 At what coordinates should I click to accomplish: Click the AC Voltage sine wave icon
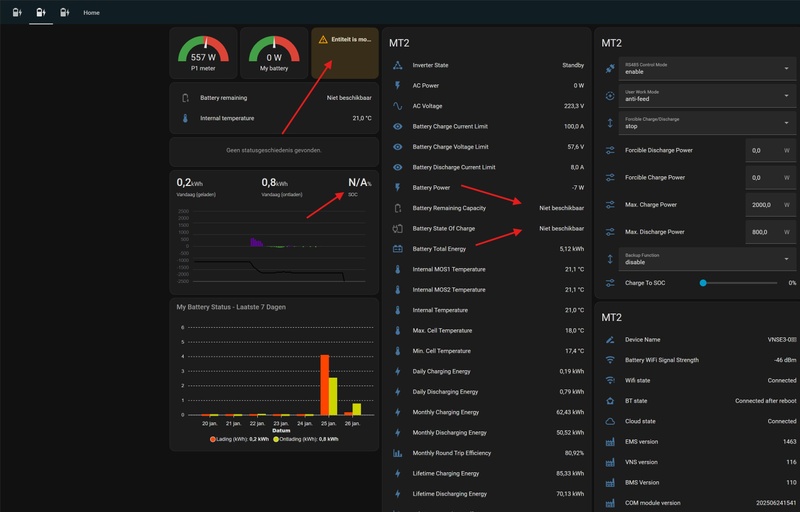[x=397, y=106]
